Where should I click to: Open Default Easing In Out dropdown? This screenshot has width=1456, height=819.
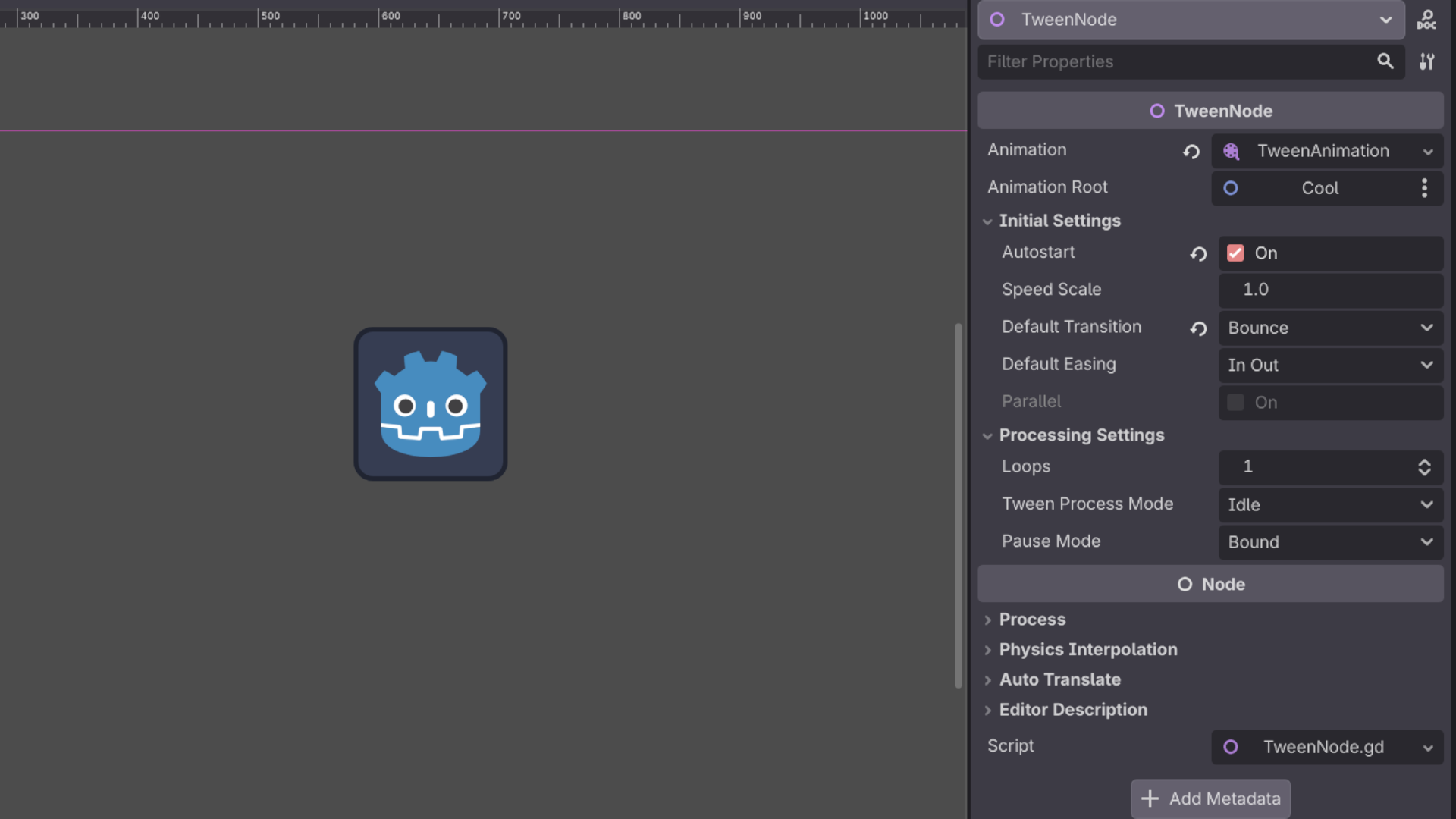tap(1331, 366)
